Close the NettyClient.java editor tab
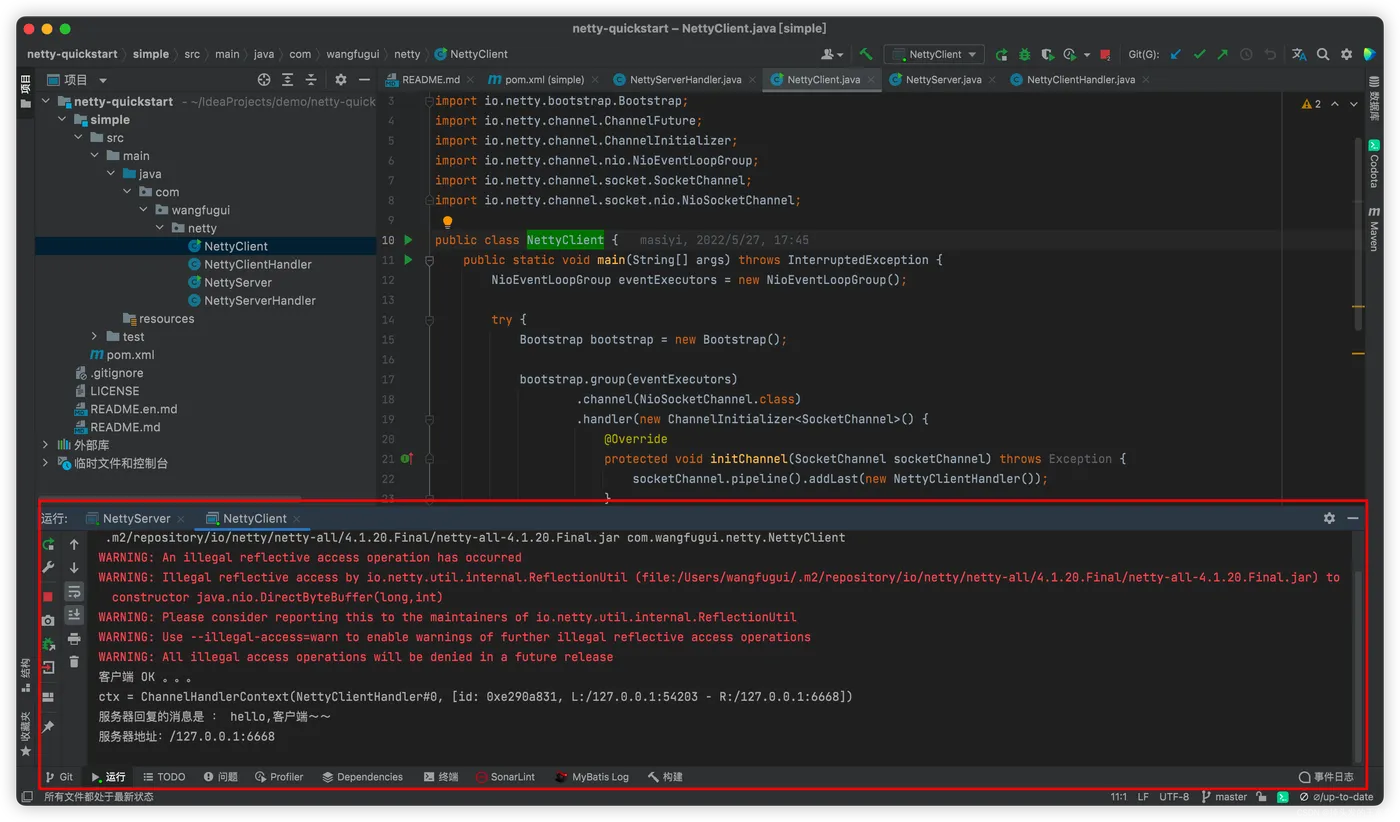 pyautogui.click(x=871, y=80)
